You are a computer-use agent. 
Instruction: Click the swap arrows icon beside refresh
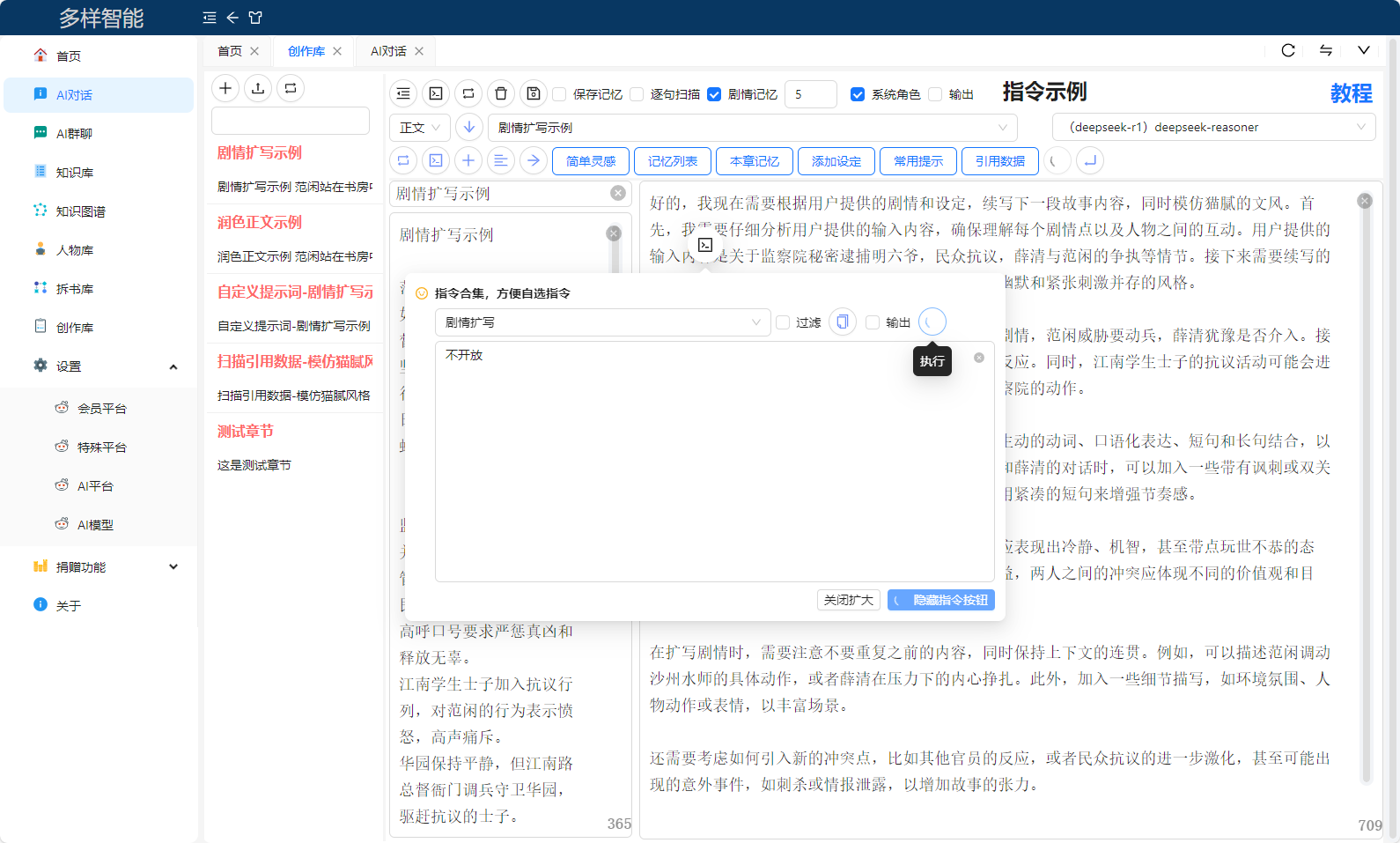[1326, 50]
